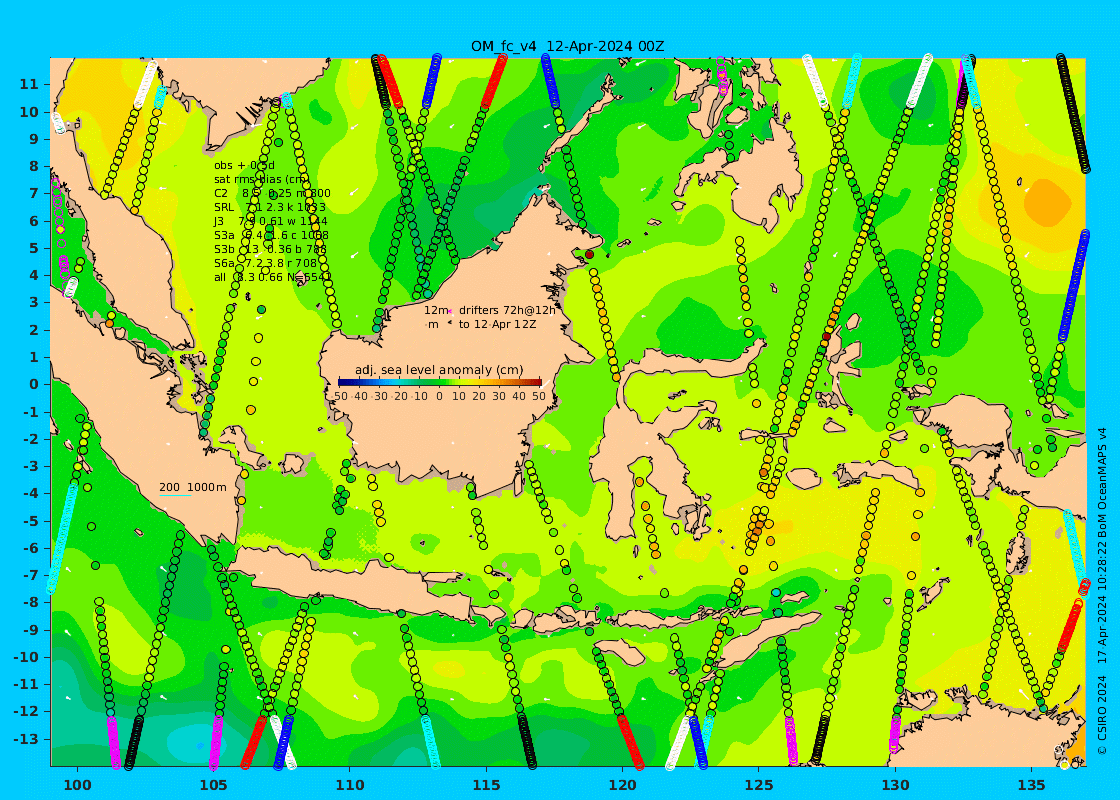Click the plot title OM_fc_v4 12-Apr-2024 00Z
The width and height of the screenshot is (1120, 800).
point(567,46)
